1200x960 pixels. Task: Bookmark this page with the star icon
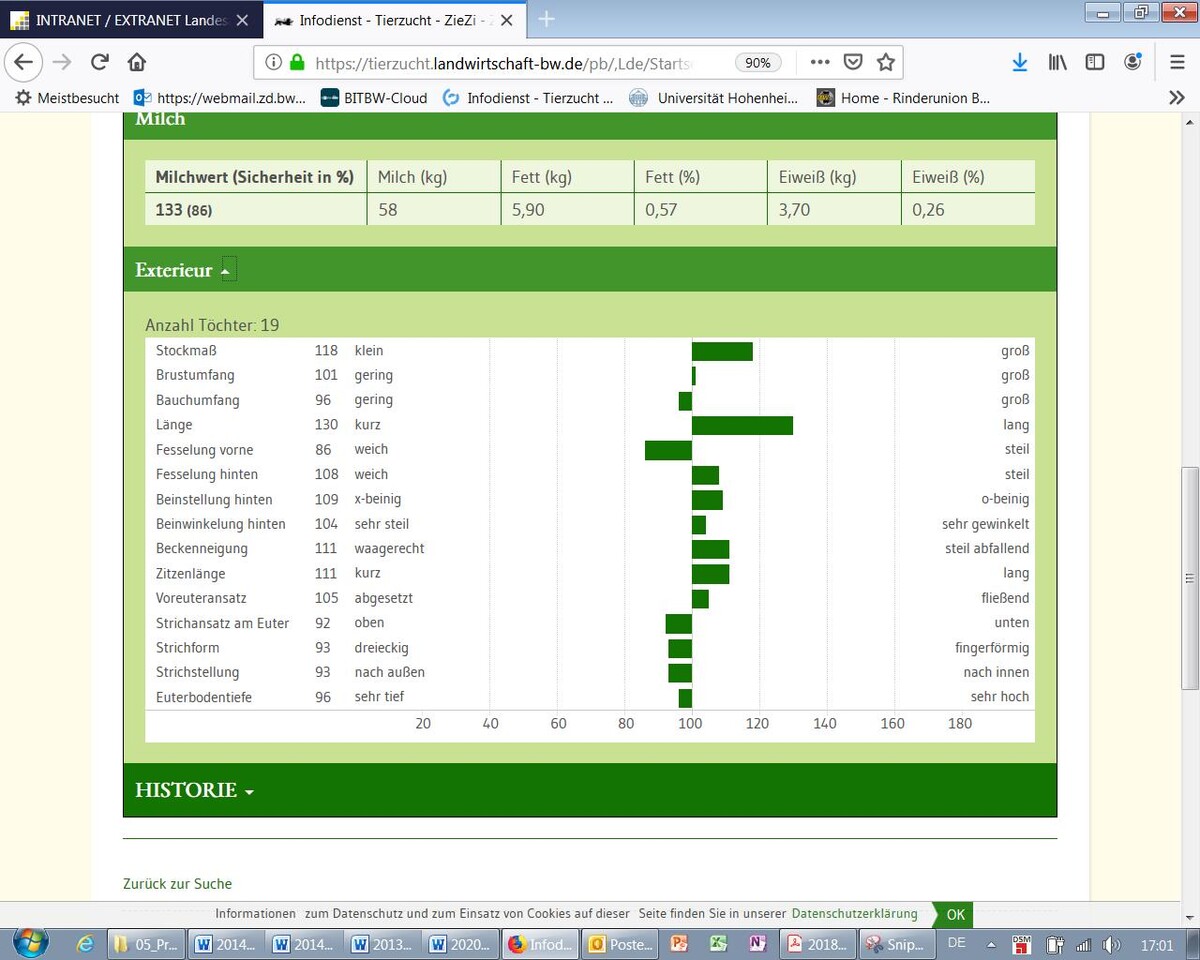pyautogui.click(x=885, y=62)
